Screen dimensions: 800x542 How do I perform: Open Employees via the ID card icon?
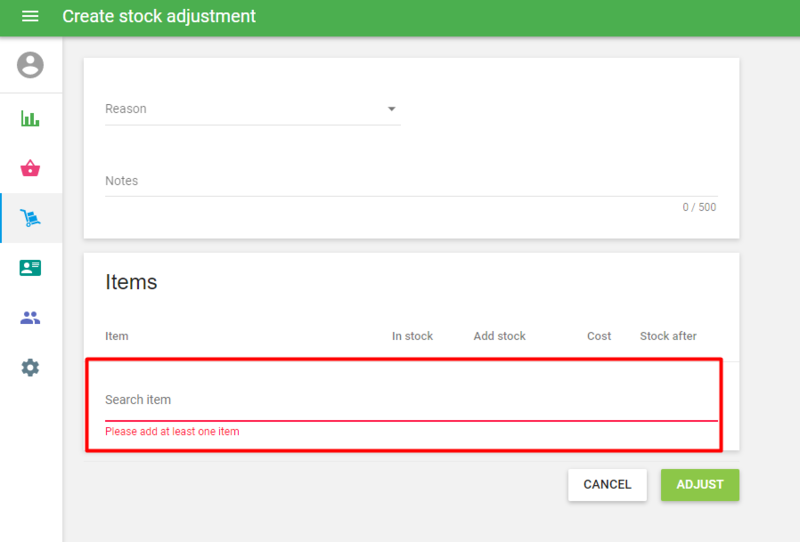(x=30, y=268)
